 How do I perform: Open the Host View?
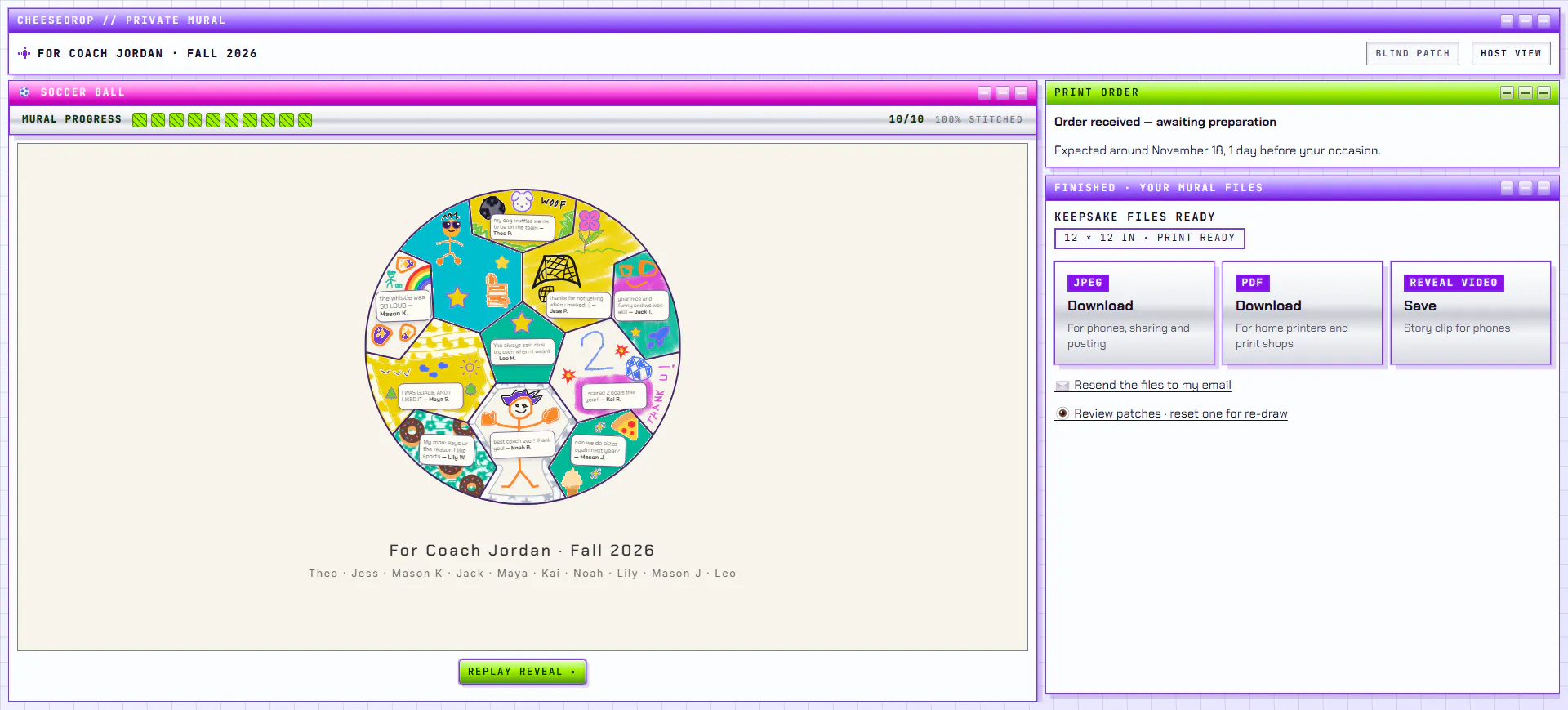[1511, 53]
